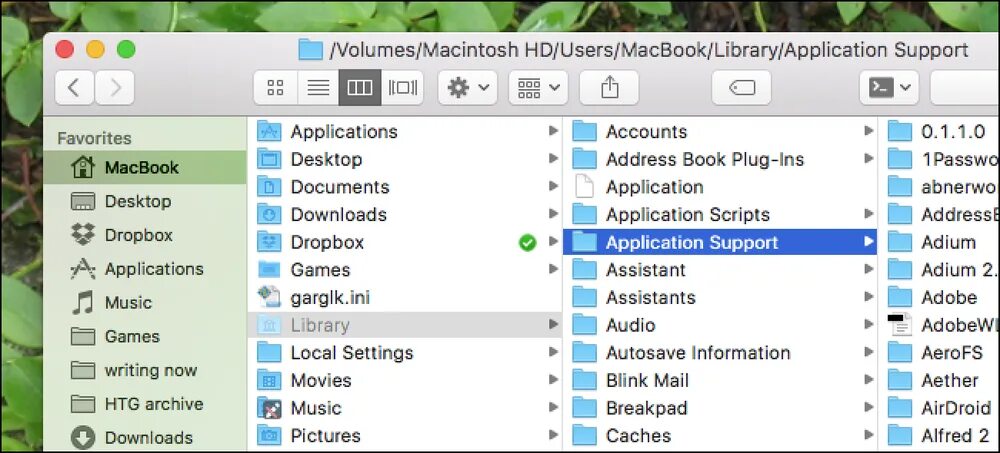The image size is (1000, 453).
Task: Expand Caches via its disclosure arrow
Action: [x=868, y=435]
